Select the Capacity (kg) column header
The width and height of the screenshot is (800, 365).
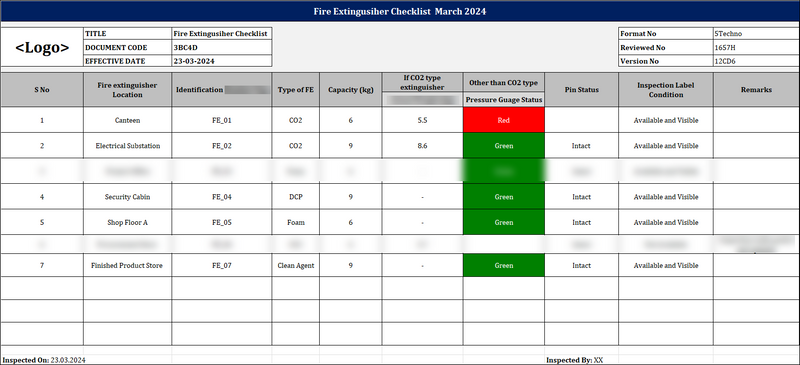point(351,90)
